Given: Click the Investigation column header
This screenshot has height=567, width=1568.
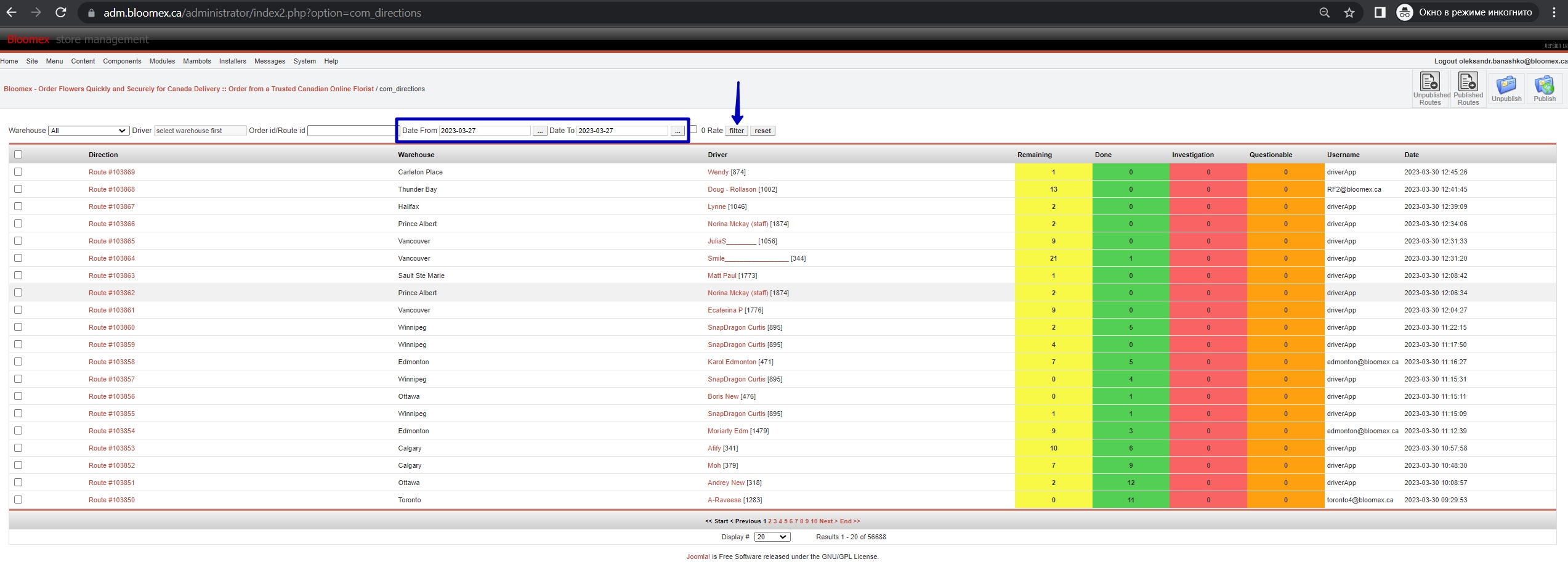Looking at the screenshot, I should tap(1193, 155).
